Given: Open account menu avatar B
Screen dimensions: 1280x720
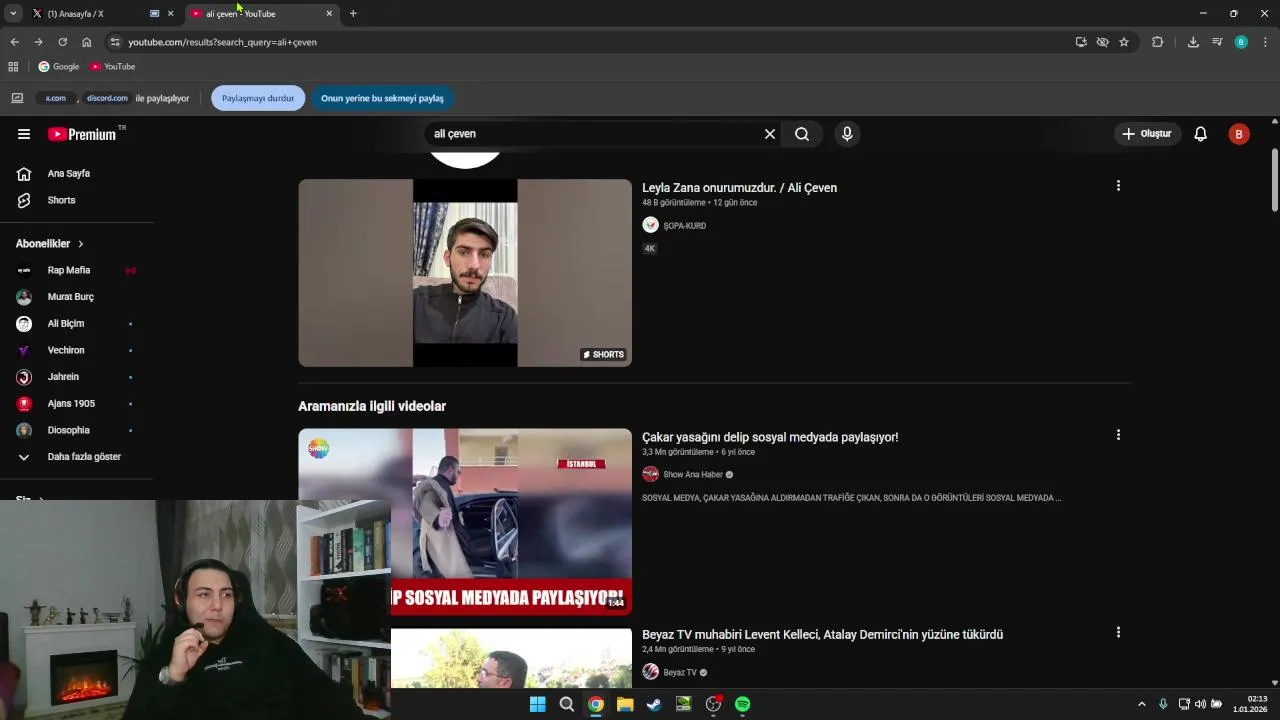Looking at the screenshot, I should tap(1239, 134).
